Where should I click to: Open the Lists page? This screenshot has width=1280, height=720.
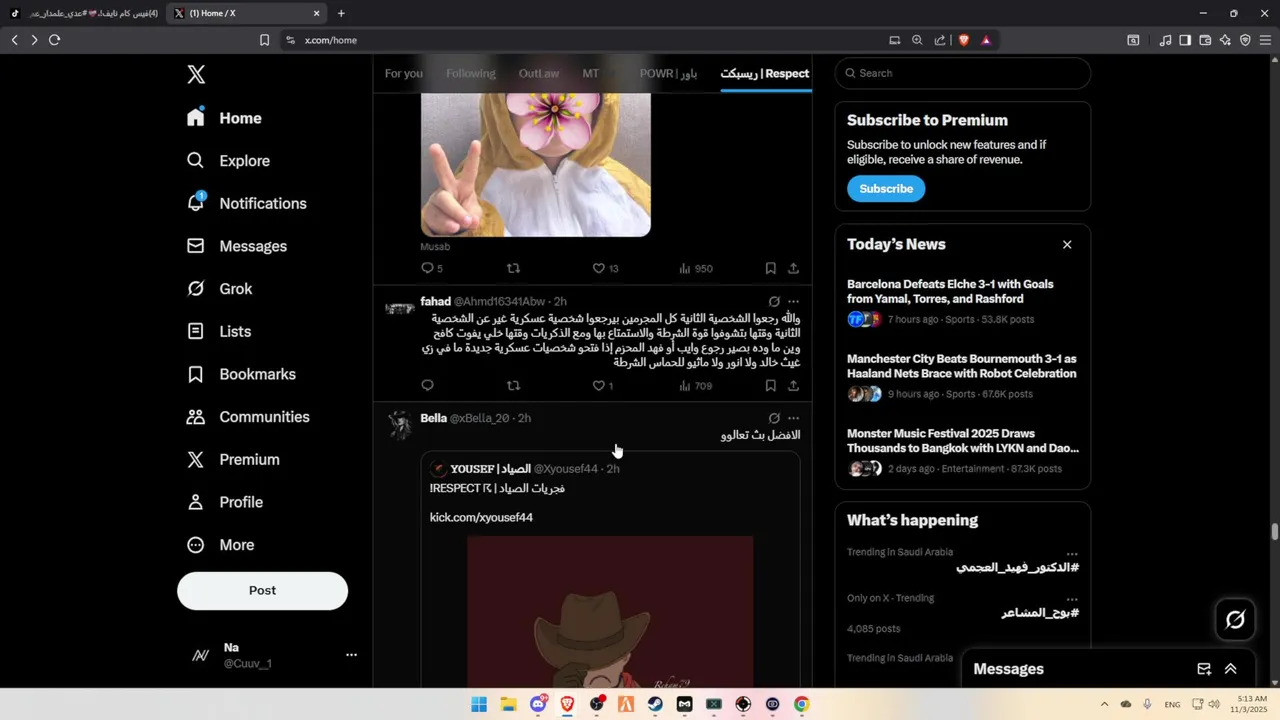[218, 331]
